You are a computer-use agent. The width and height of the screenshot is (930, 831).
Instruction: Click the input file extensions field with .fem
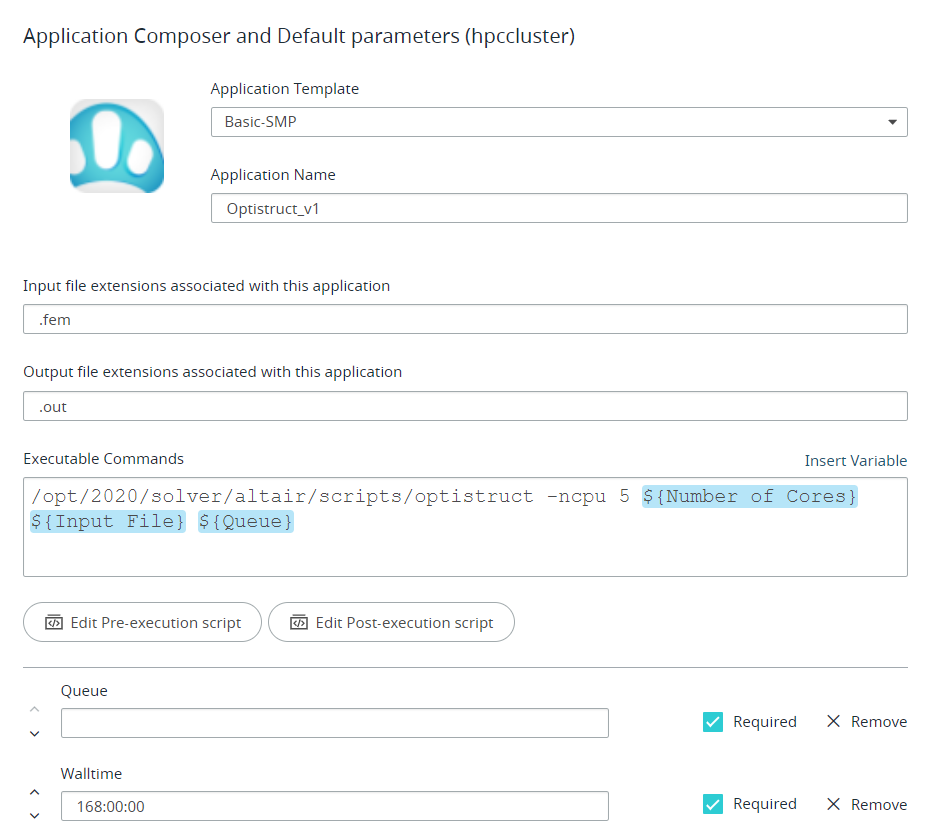tap(465, 319)
